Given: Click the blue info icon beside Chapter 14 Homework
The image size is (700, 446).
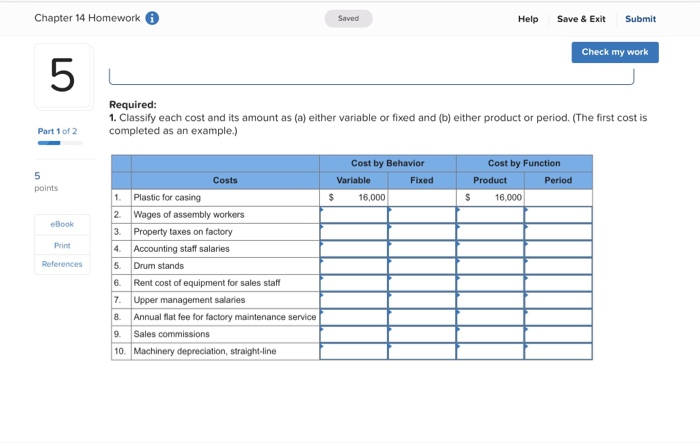Looking at the screenshot, I should click(x=152, y=18).
